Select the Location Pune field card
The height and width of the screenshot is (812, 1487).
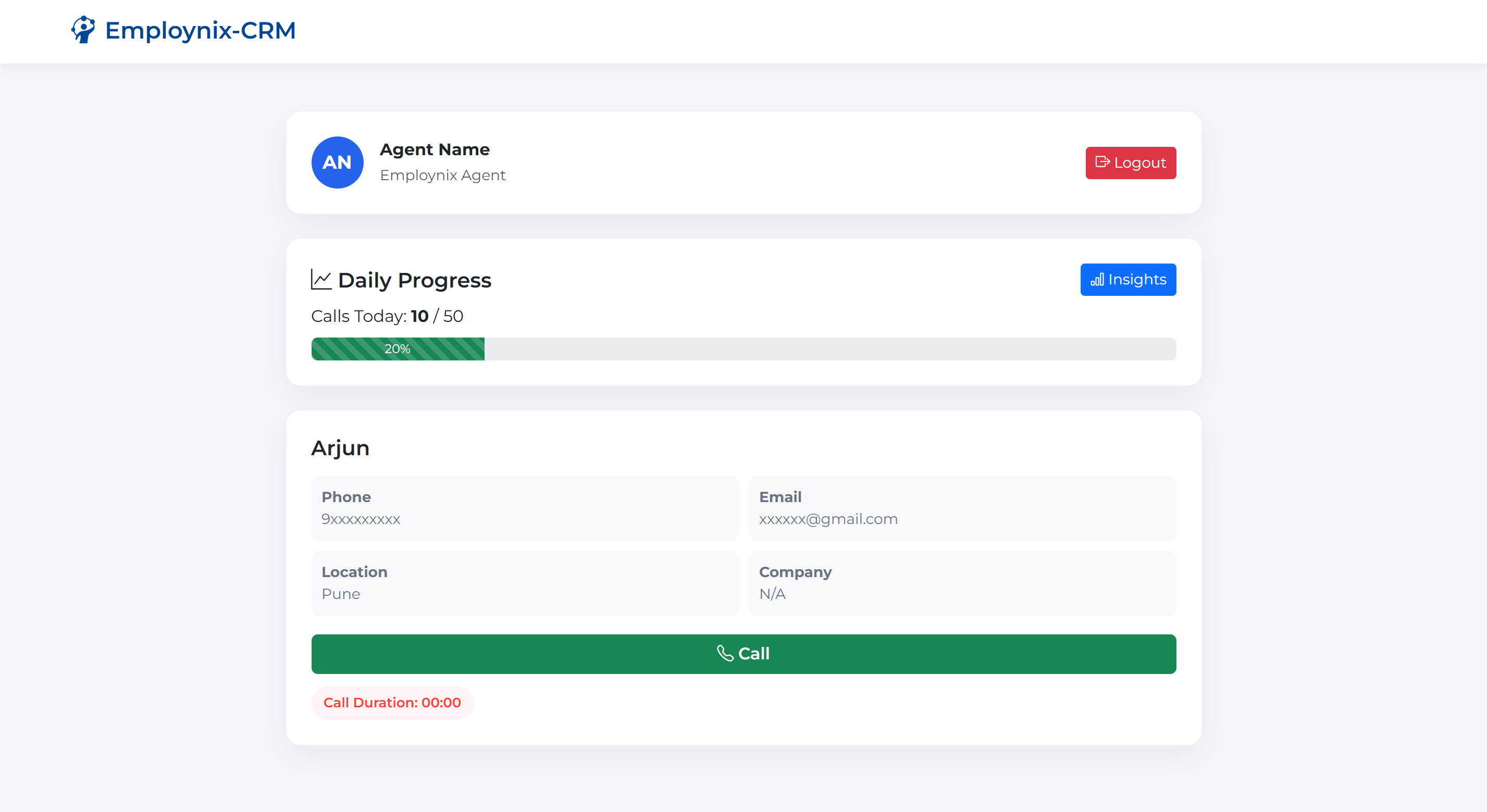click(524, 583)
